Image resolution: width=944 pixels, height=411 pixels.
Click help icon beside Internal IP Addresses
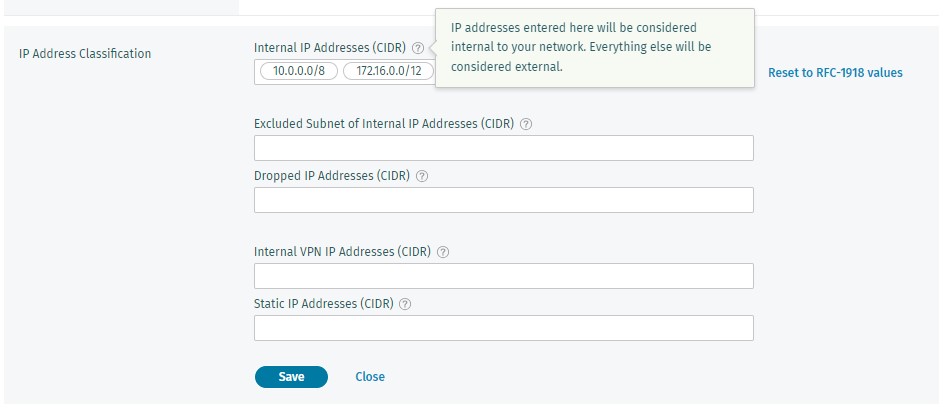[417, 48]
